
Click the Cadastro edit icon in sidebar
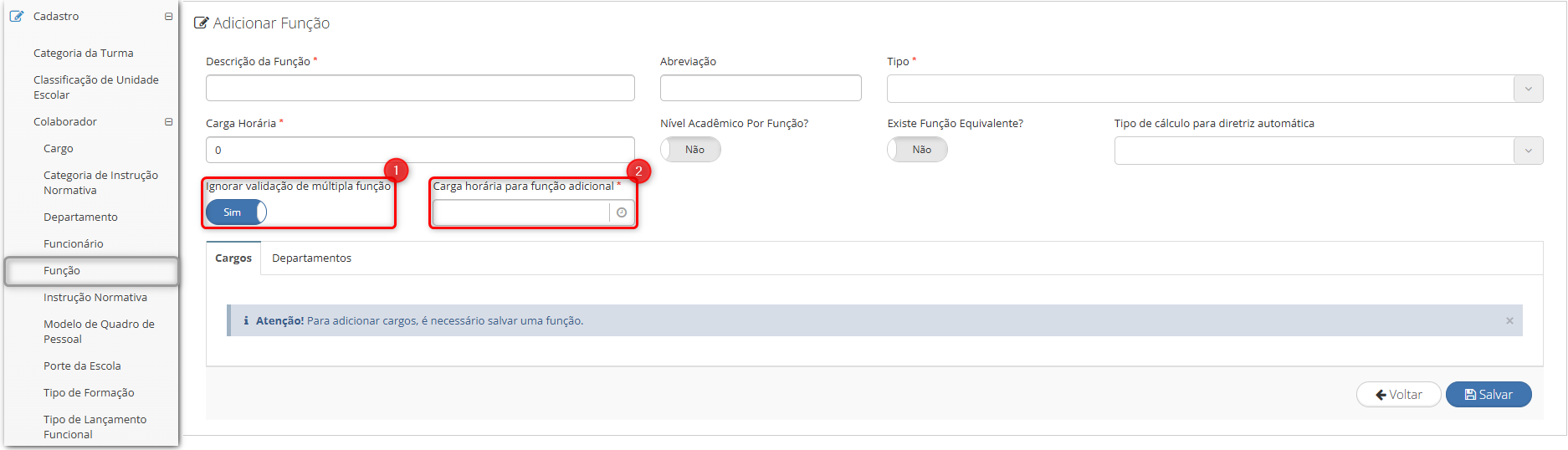[17, 16]
